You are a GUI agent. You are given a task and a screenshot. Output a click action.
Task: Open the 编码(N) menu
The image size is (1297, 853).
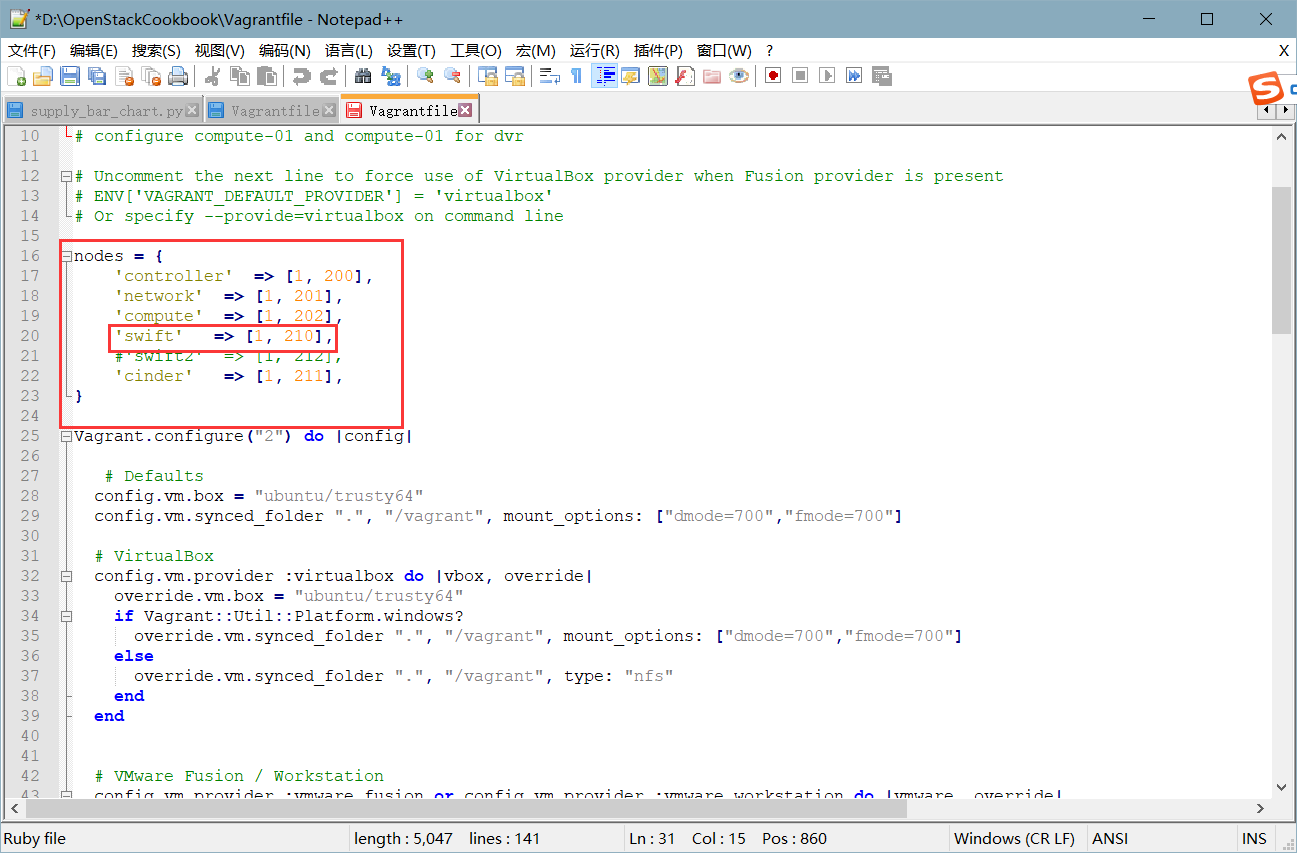284,50
